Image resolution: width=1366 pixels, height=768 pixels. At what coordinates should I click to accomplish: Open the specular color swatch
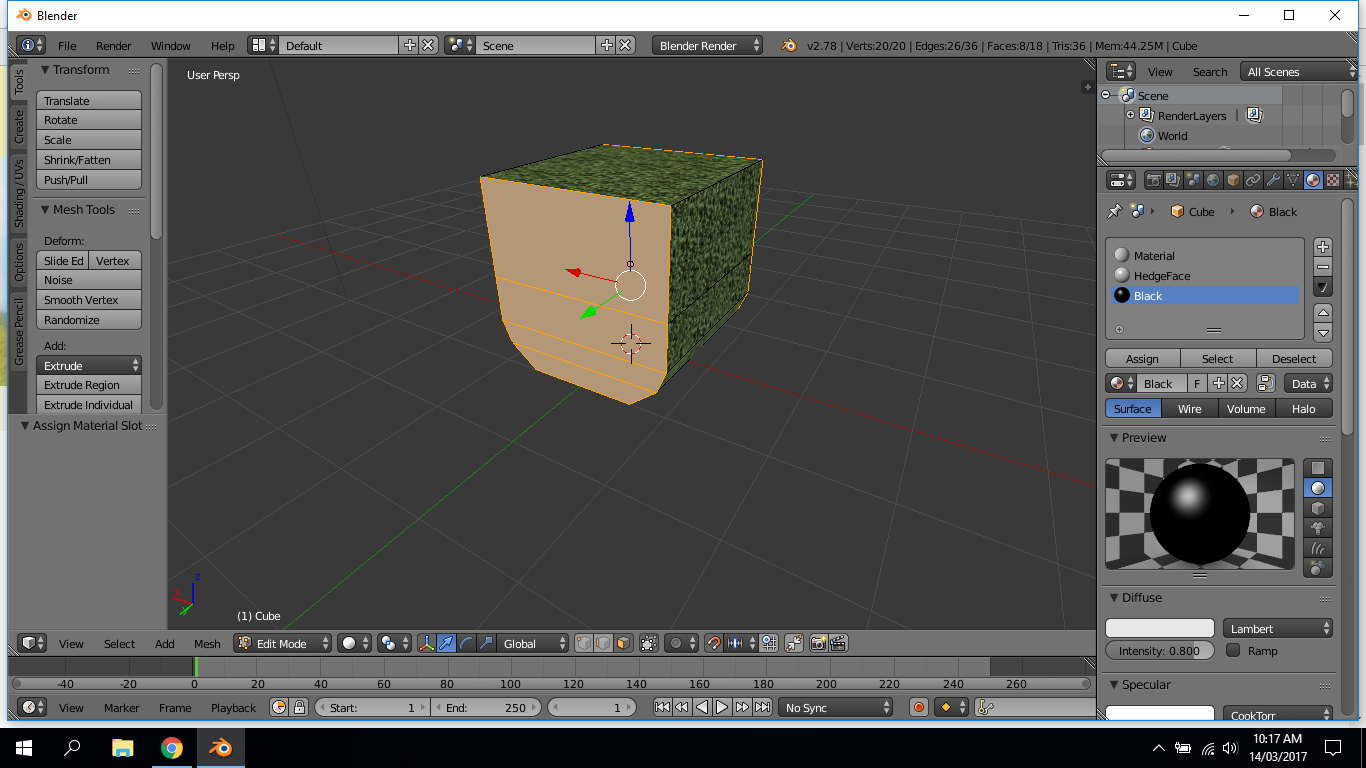click(1159, 714)
